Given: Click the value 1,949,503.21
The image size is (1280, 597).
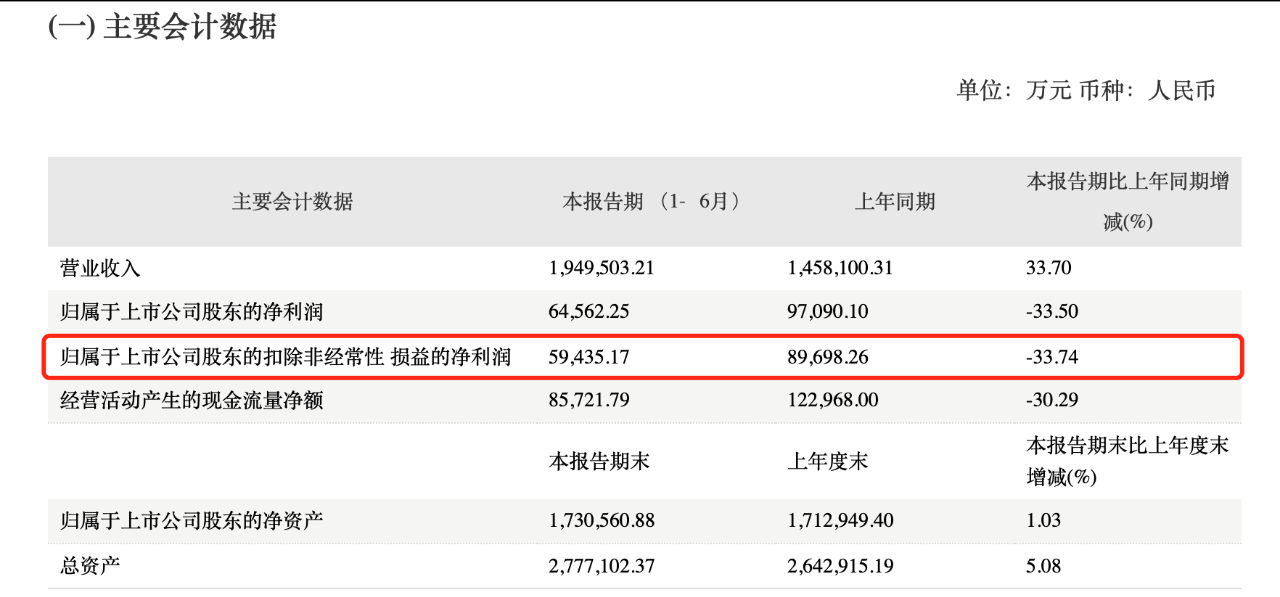Looking at the screenshot, I should point(602,268).
